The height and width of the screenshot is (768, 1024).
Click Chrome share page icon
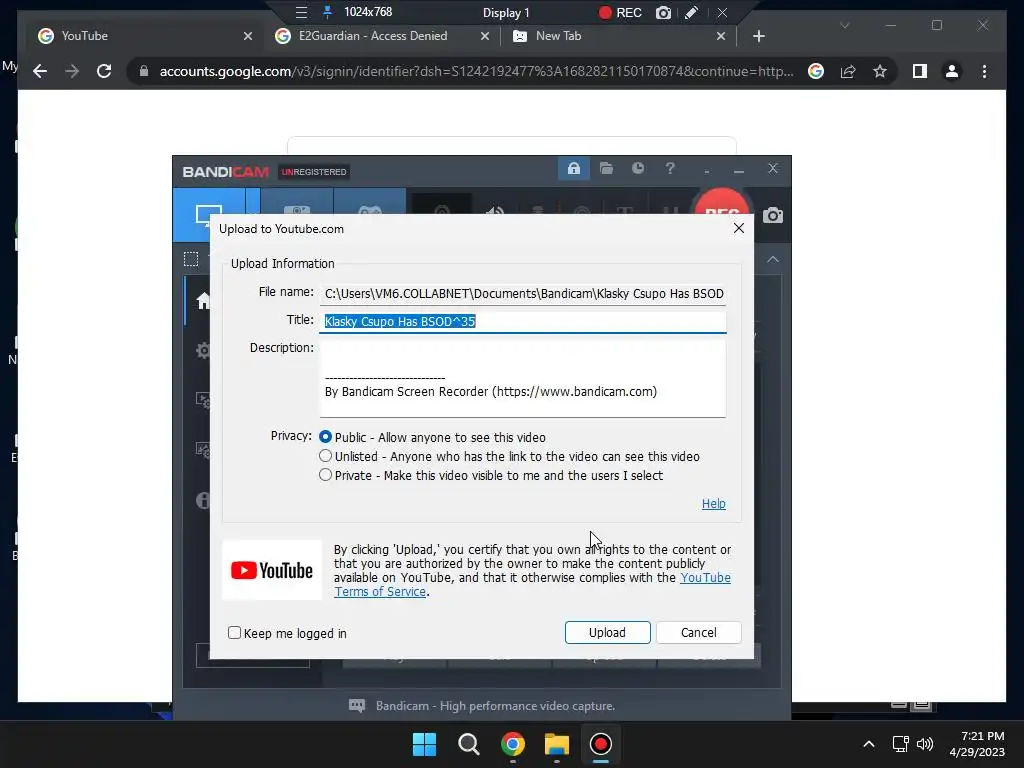tap(848, 71)
